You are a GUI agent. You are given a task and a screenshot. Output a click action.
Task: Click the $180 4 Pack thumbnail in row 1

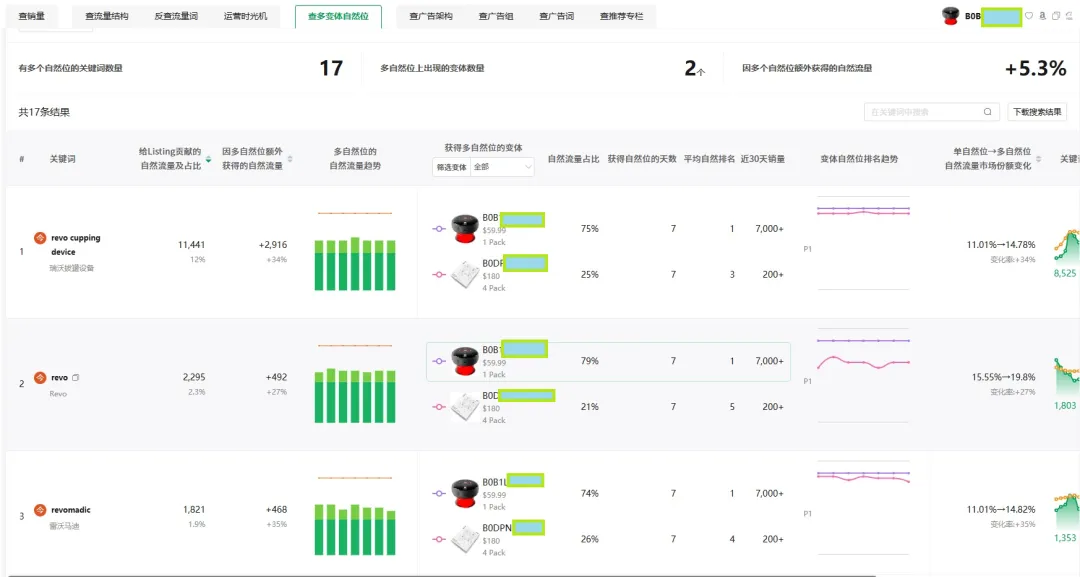click(x=465, y=274)
